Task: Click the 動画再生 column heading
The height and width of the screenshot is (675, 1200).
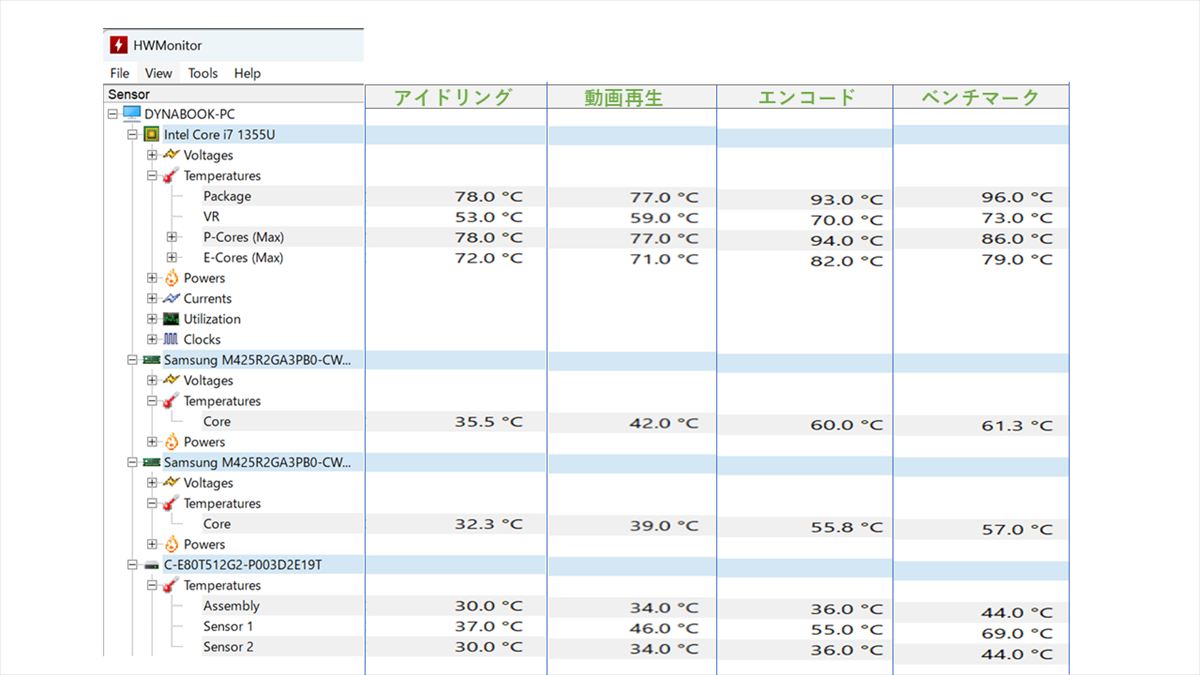Action: tap(624, 98)
